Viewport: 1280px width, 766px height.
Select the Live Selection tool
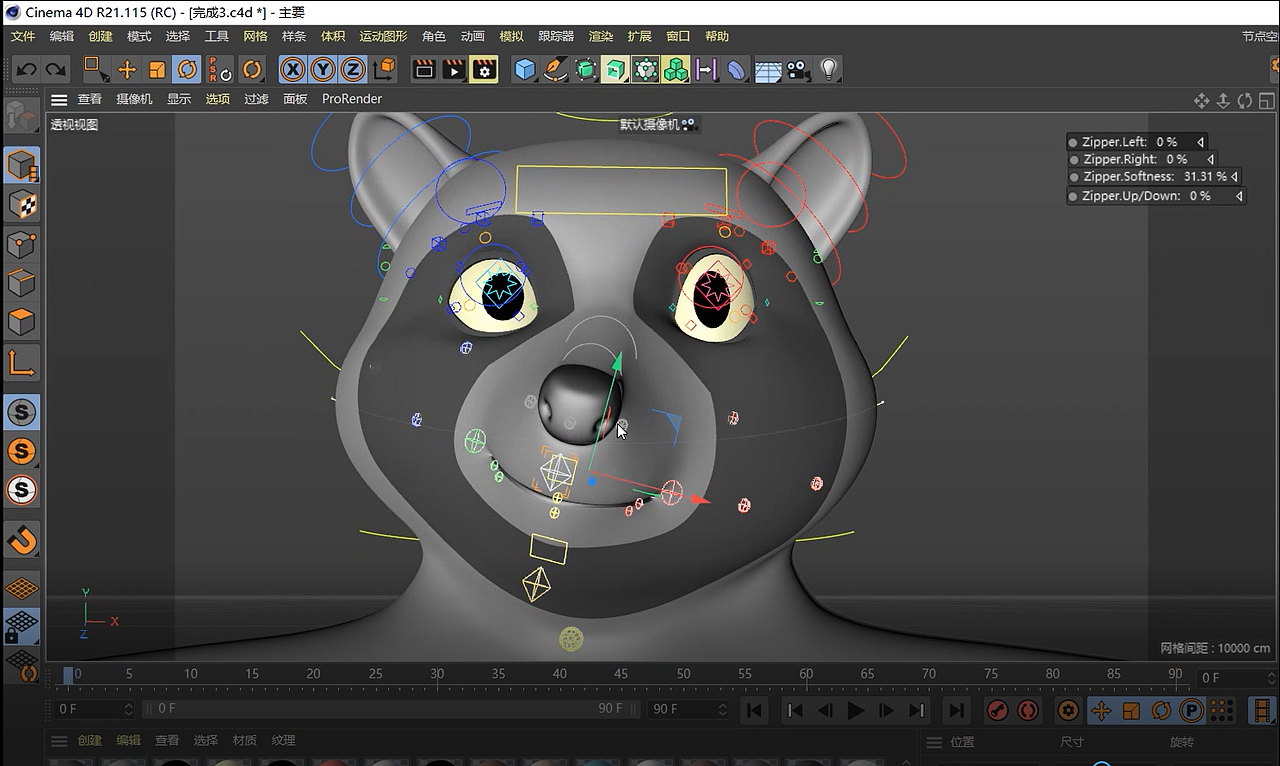click(96, 69)
